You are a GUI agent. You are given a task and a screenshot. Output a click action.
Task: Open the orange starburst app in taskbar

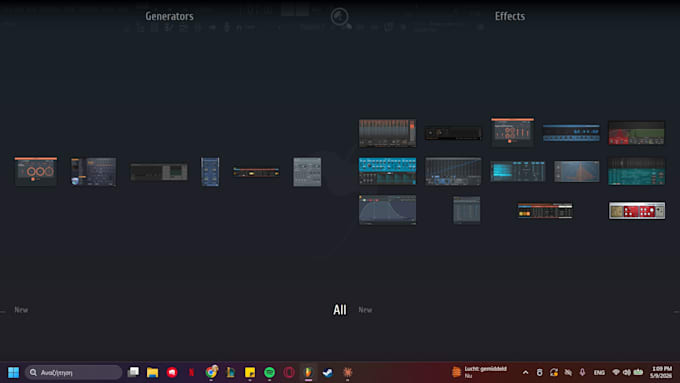347,372
